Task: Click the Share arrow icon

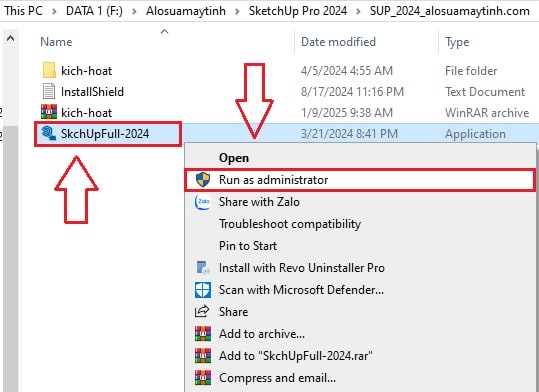Action: coord(202,312)
